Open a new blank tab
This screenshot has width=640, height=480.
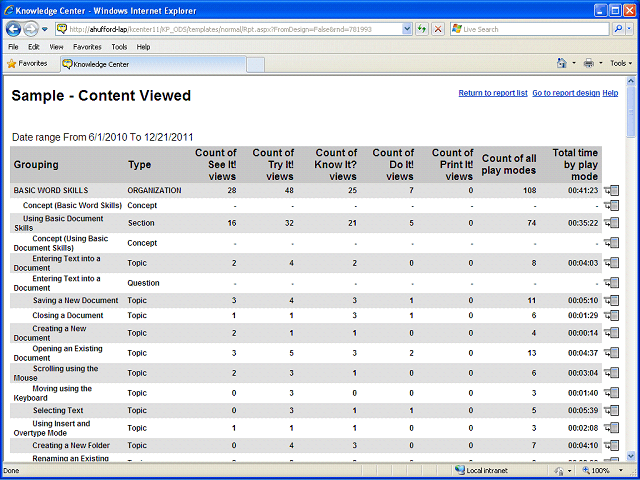[256, 65]
